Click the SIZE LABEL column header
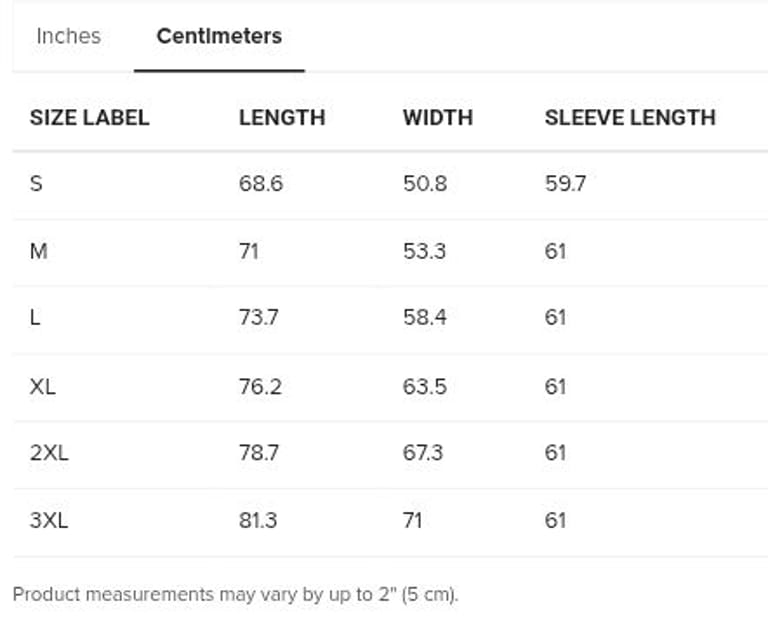 coord(89,117)
